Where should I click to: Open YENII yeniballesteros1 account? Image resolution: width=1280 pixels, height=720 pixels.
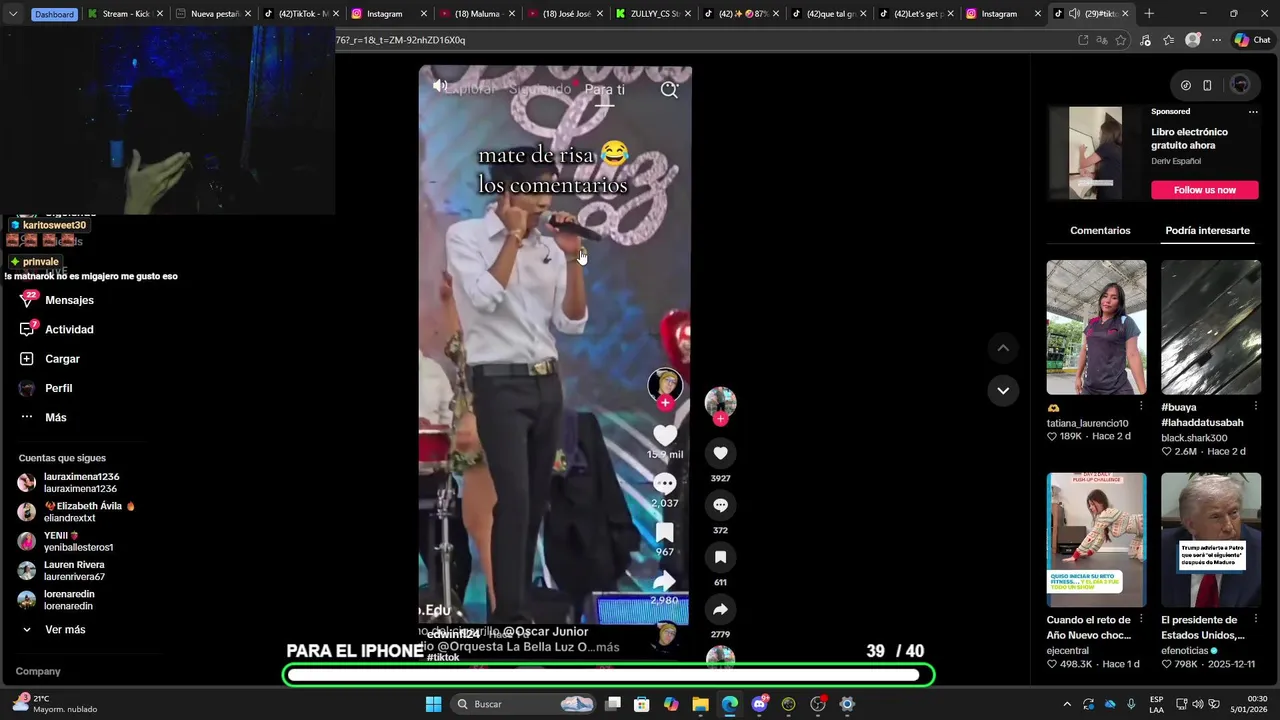tap(65, 541)
